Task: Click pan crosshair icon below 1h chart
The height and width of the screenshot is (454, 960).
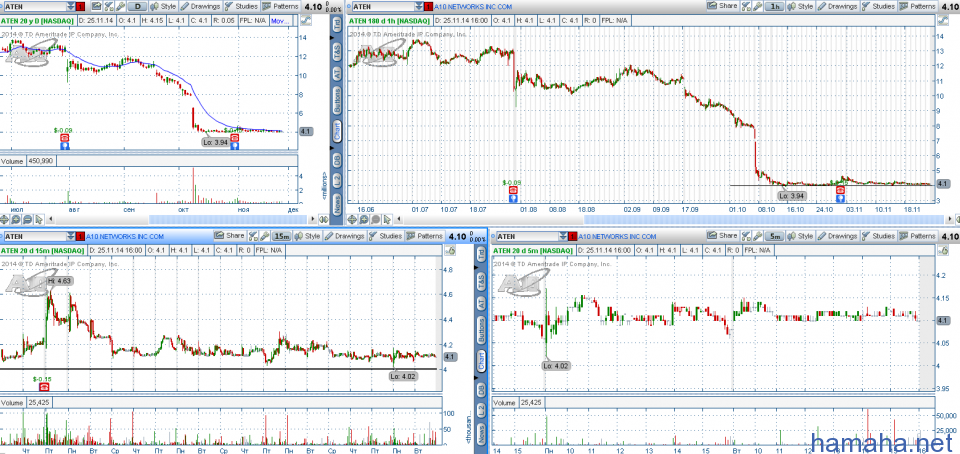Action: 352,219
